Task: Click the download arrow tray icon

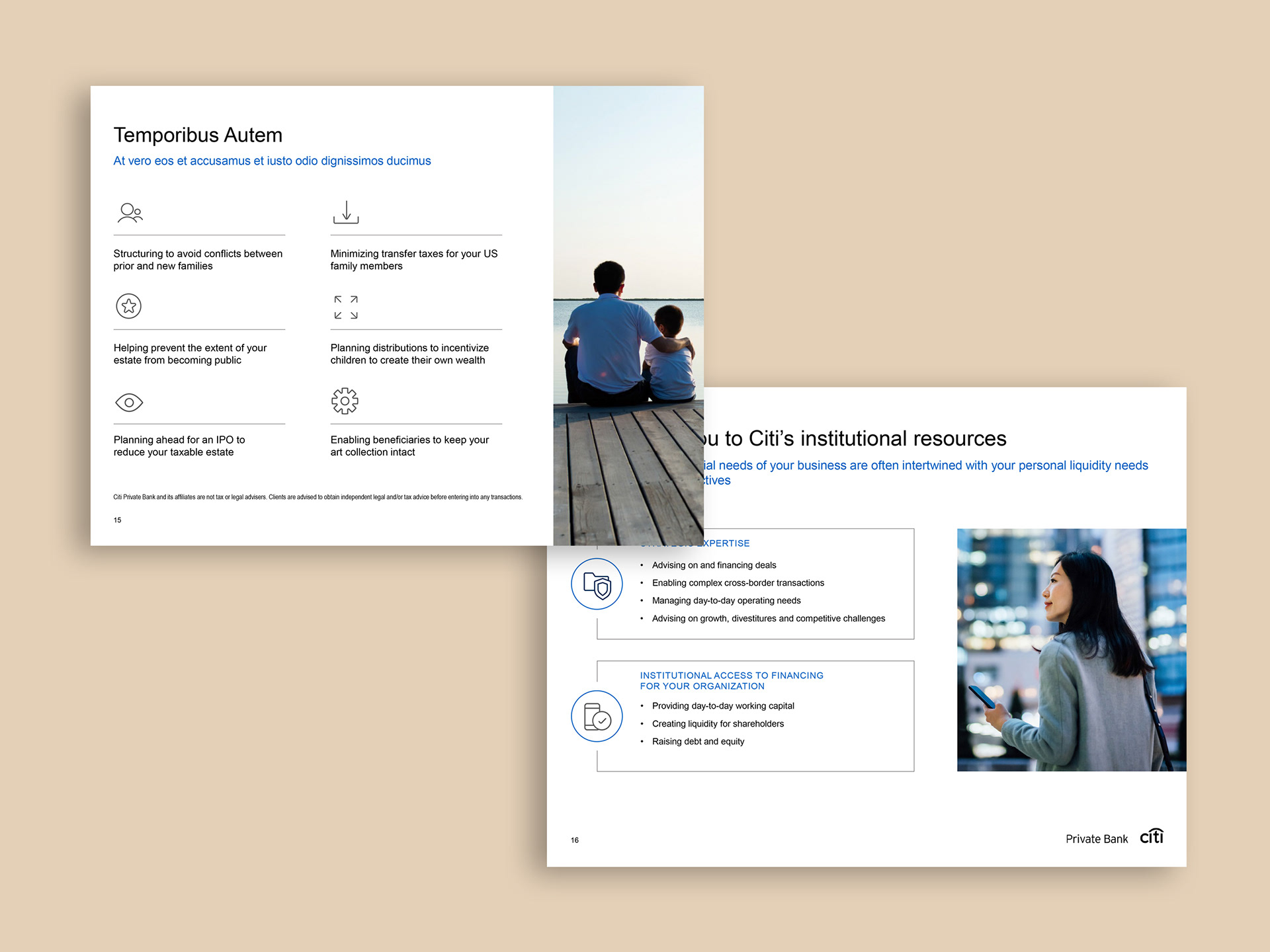Action: click(x=346, y=212)
